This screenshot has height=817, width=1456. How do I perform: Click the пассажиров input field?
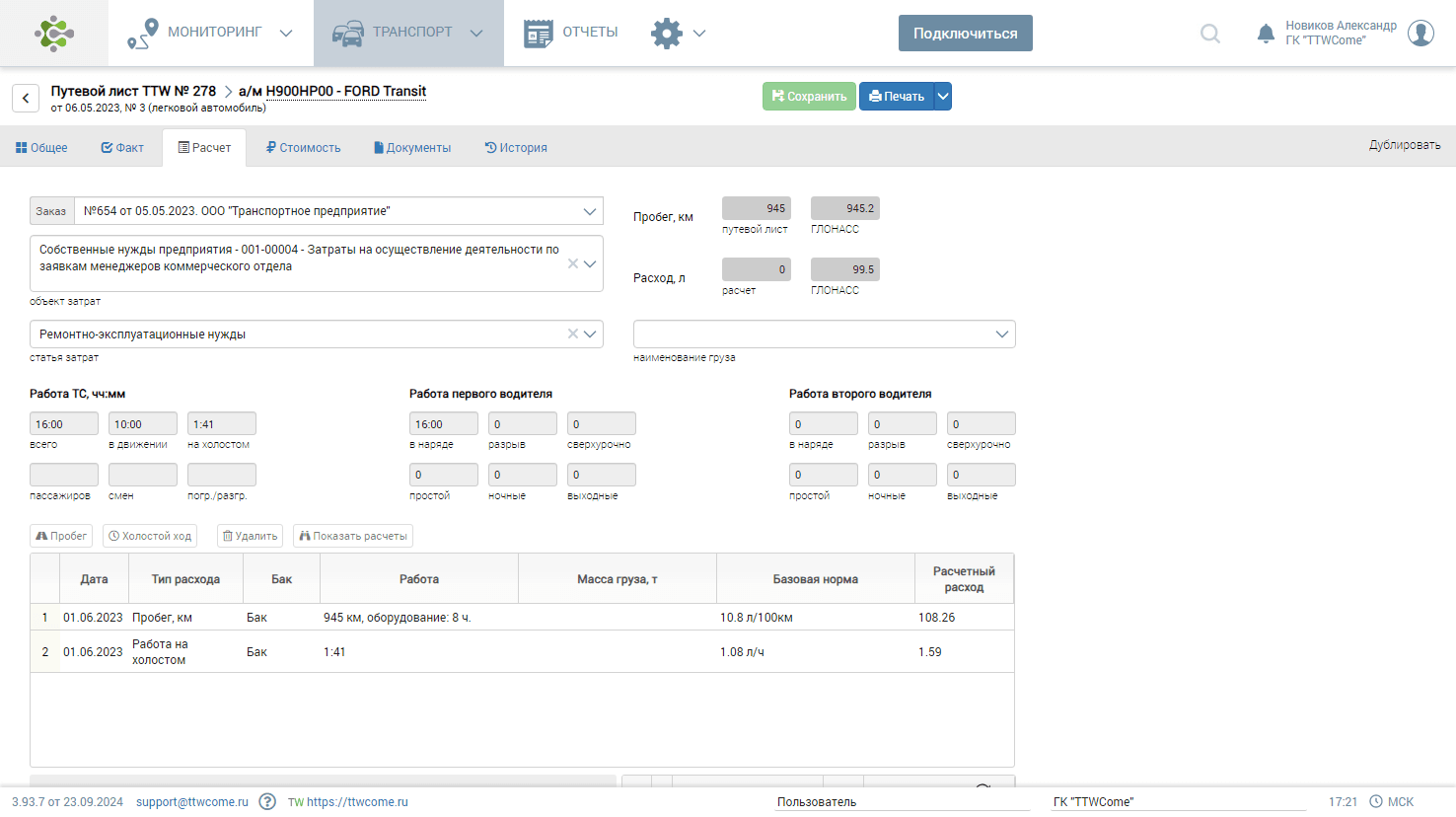(64, 475)
